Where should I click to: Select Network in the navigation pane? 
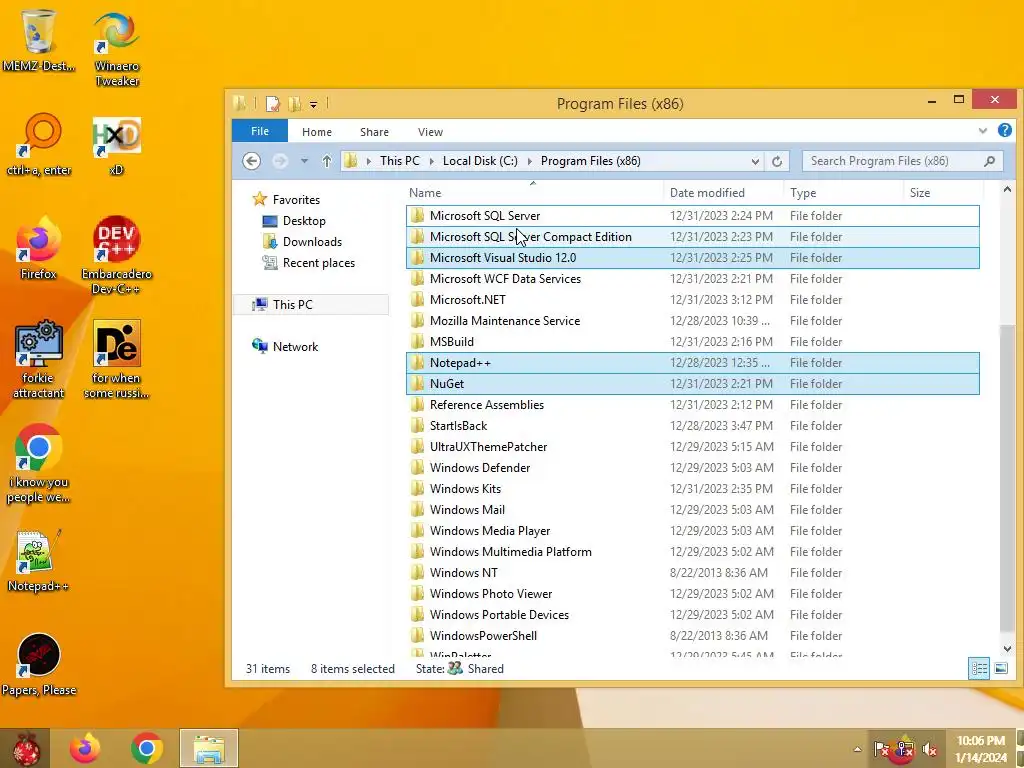coord(295,347)
